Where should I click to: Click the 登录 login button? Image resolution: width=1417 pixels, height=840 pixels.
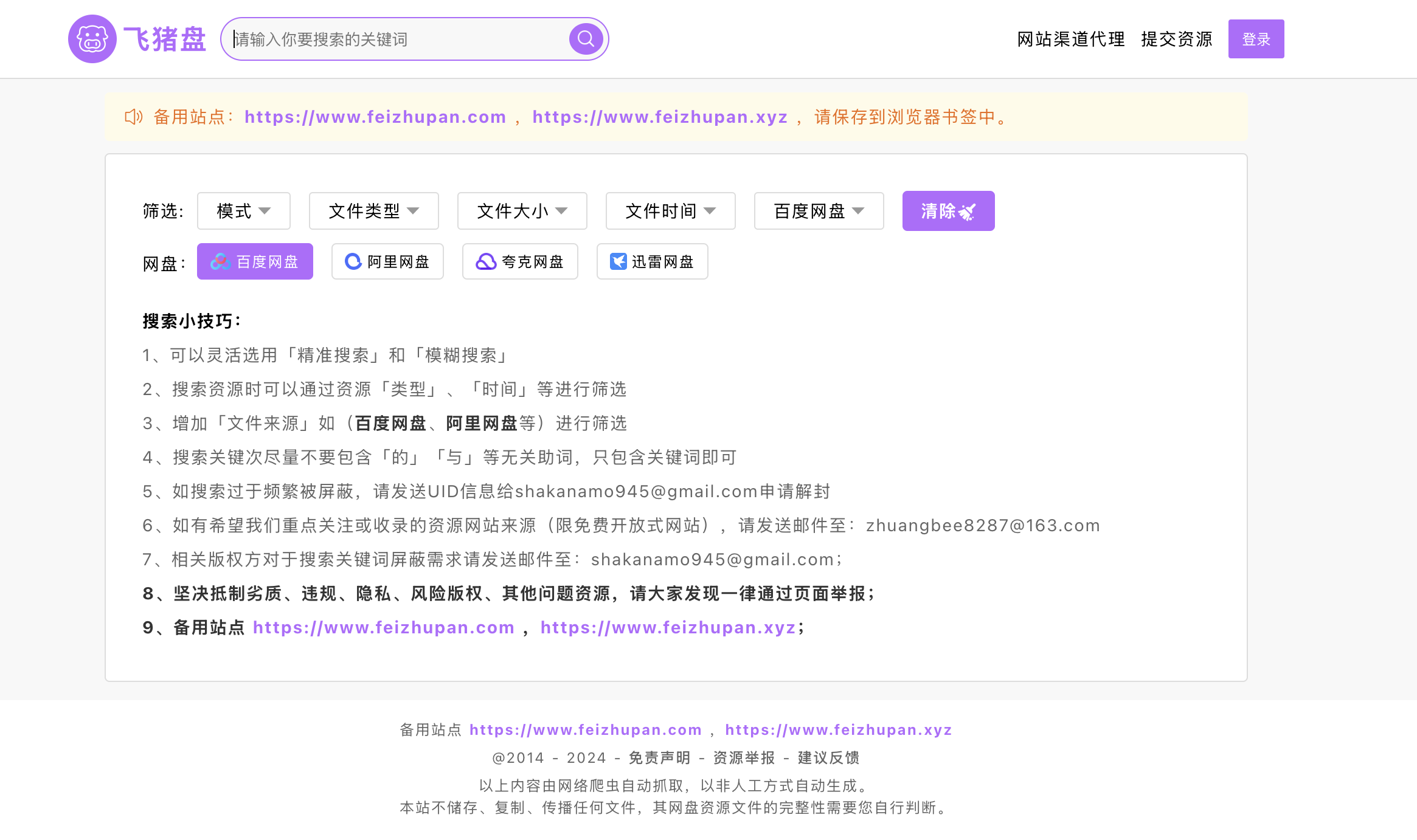pyautogui.click(x=1256, y=40)
